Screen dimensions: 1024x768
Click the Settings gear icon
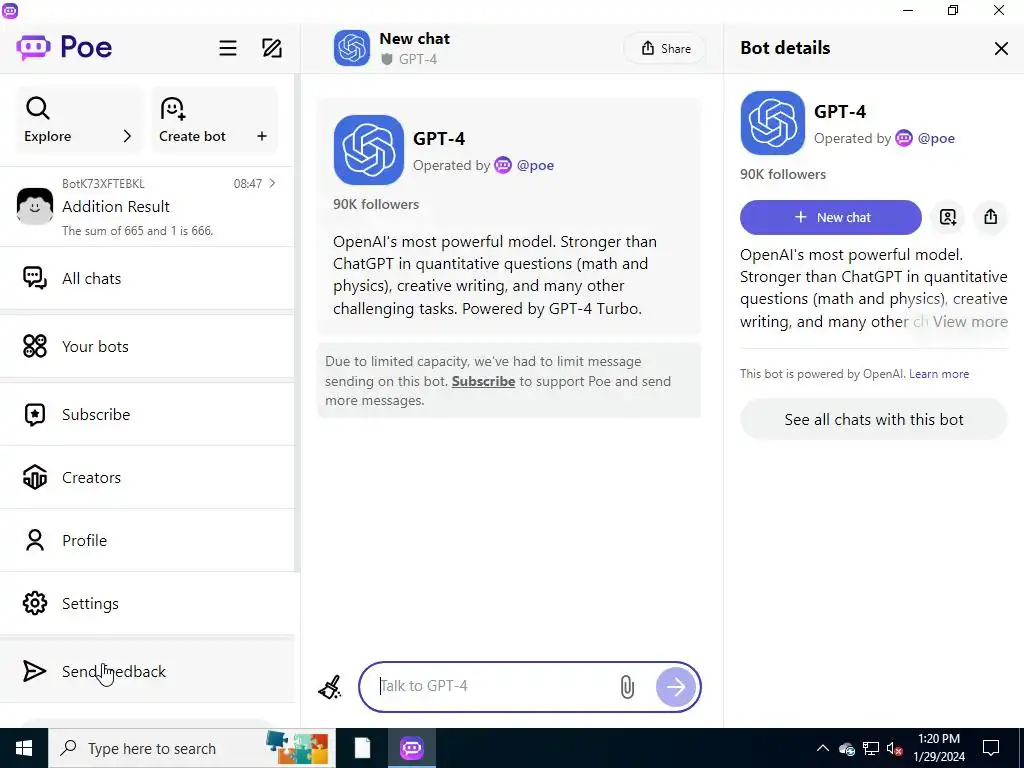click(x=35, y=603)
